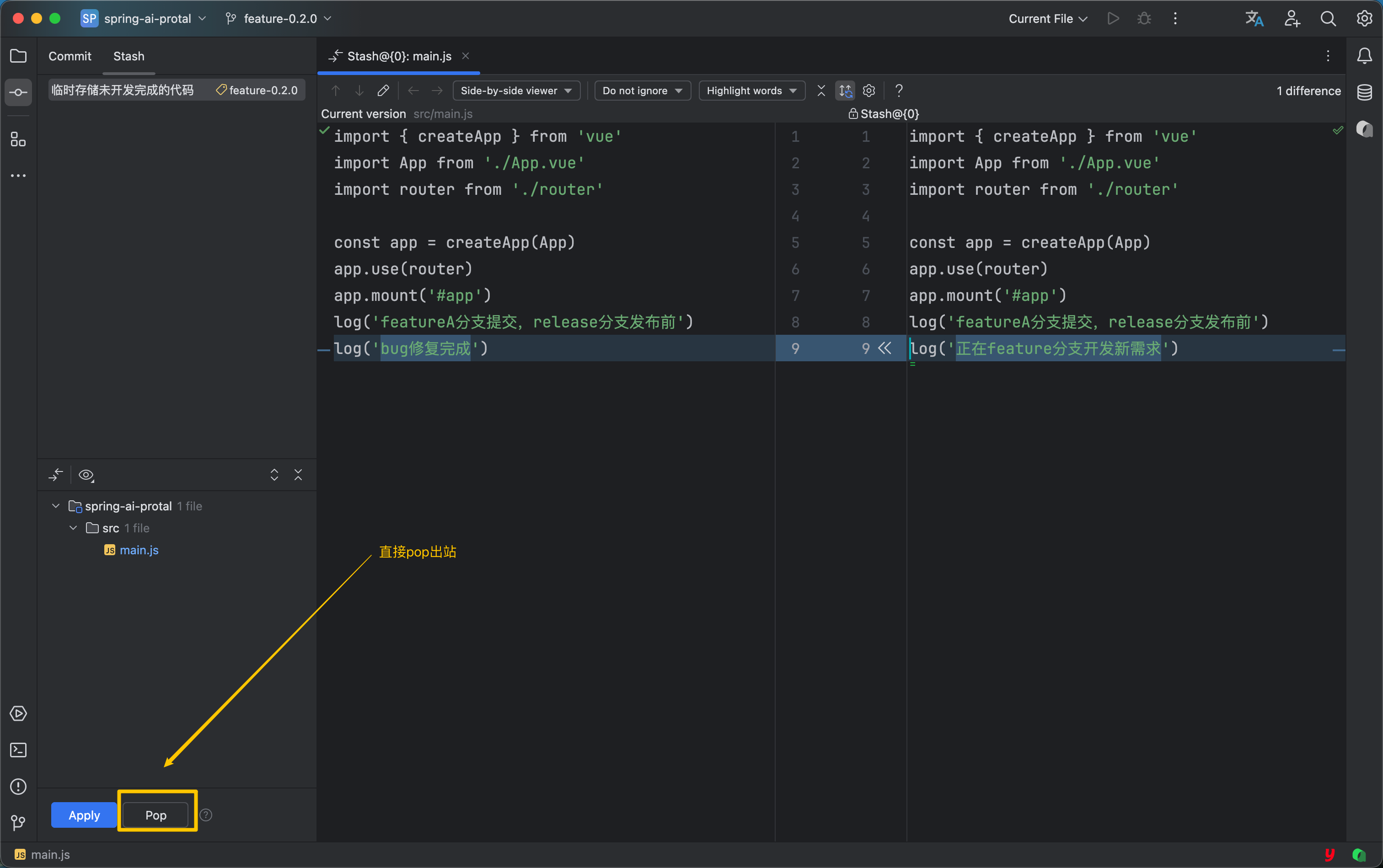Open the Project folder tool window

tap(18, 56)
